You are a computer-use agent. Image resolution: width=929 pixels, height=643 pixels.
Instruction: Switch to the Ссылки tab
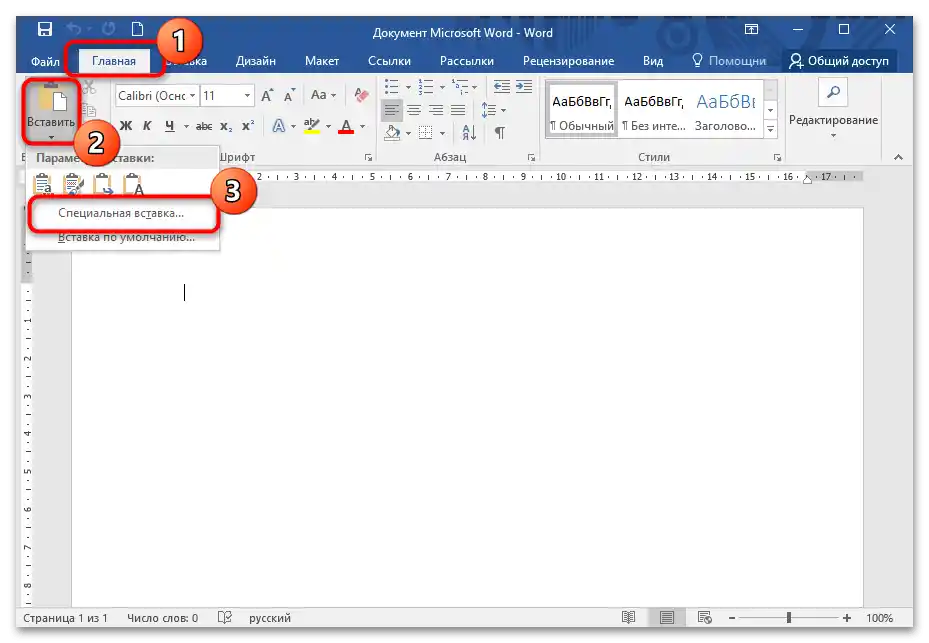(389, 61)
